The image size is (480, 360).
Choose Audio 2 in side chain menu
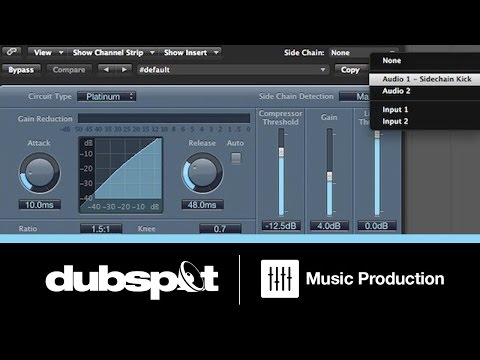(424, 91)
